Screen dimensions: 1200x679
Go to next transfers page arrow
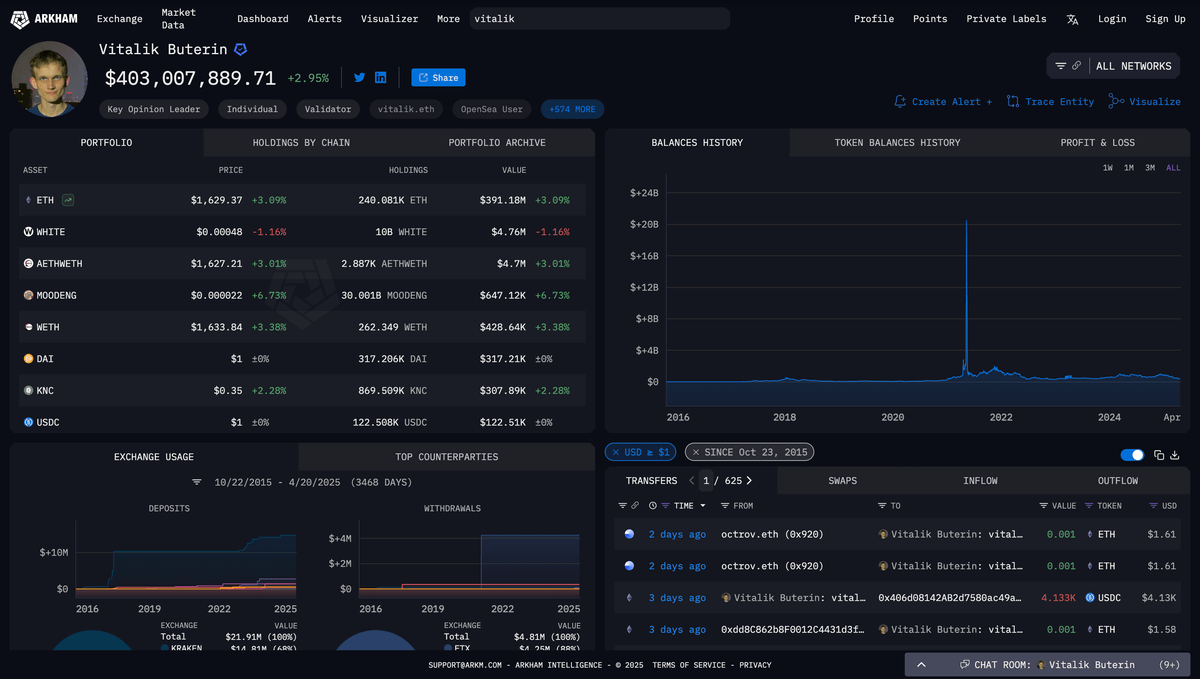click(x=749, y=481)
